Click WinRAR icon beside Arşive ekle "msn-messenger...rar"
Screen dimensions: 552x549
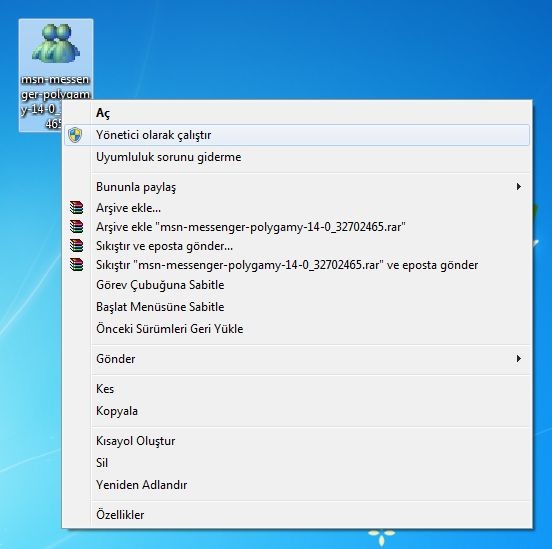(76, 227)
